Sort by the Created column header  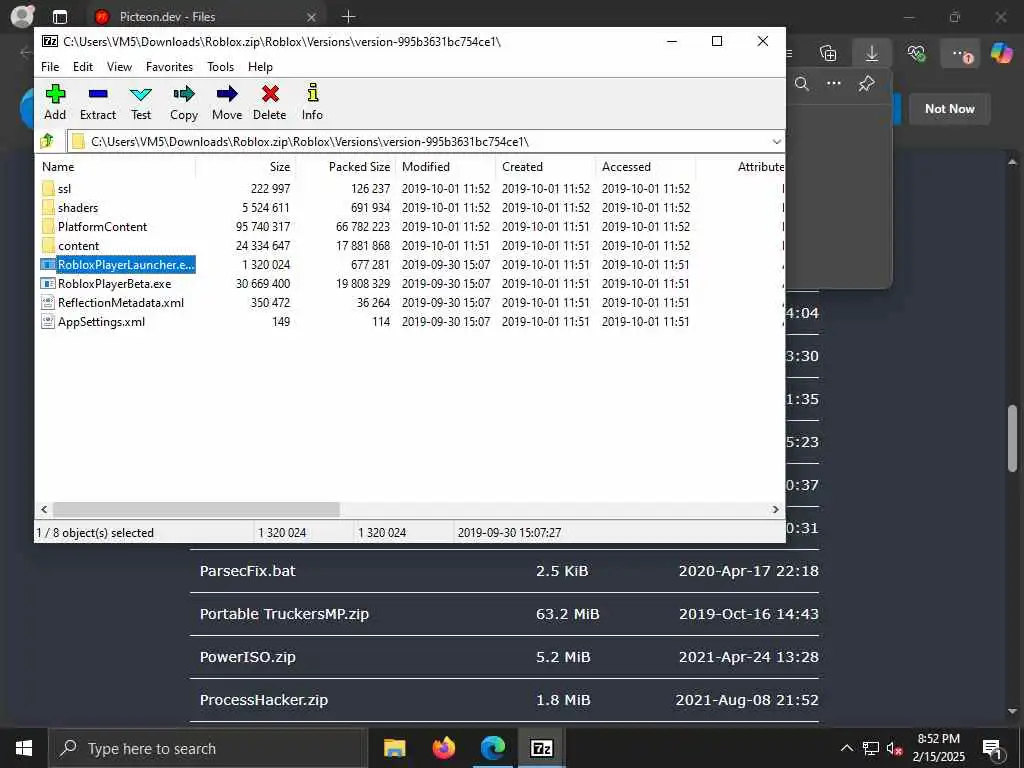pos(545,167)
